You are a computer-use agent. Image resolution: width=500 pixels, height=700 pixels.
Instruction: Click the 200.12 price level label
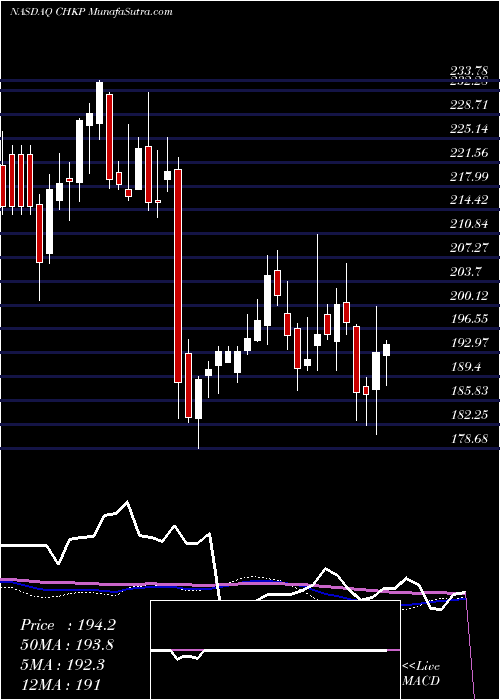[469, 296]
